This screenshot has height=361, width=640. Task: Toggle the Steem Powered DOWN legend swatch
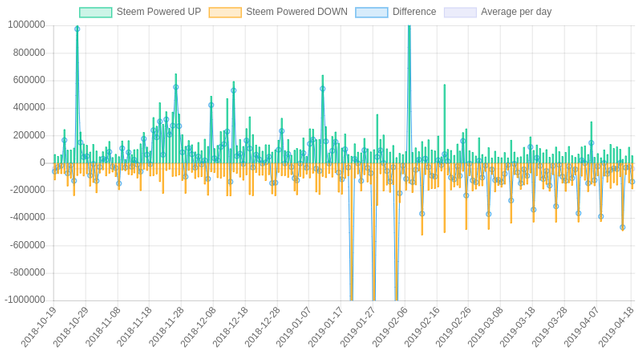(225, 12)
